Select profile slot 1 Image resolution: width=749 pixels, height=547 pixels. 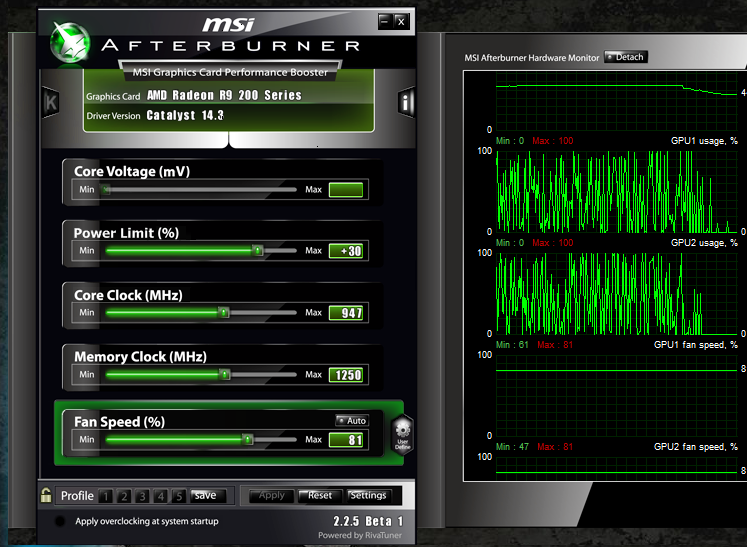coord(106,496)
